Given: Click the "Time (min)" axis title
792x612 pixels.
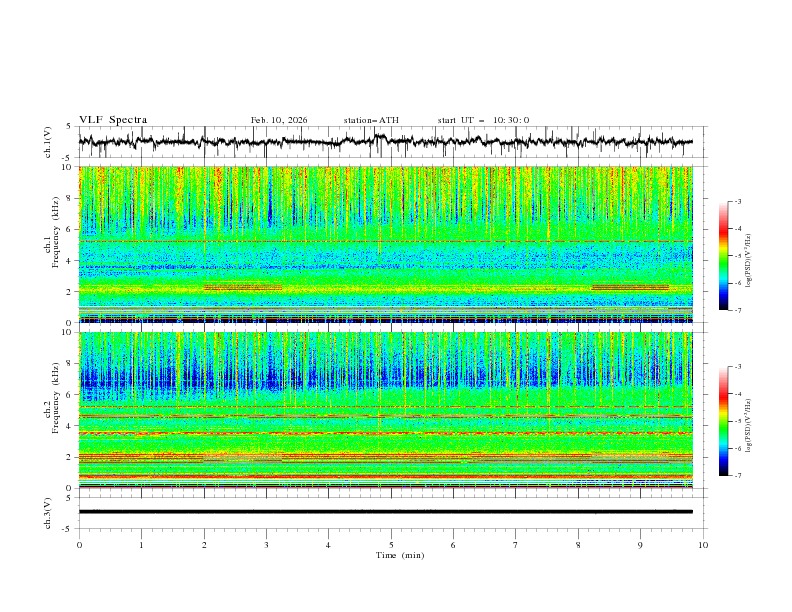Looking at the screenshot, I should point(400,555).
